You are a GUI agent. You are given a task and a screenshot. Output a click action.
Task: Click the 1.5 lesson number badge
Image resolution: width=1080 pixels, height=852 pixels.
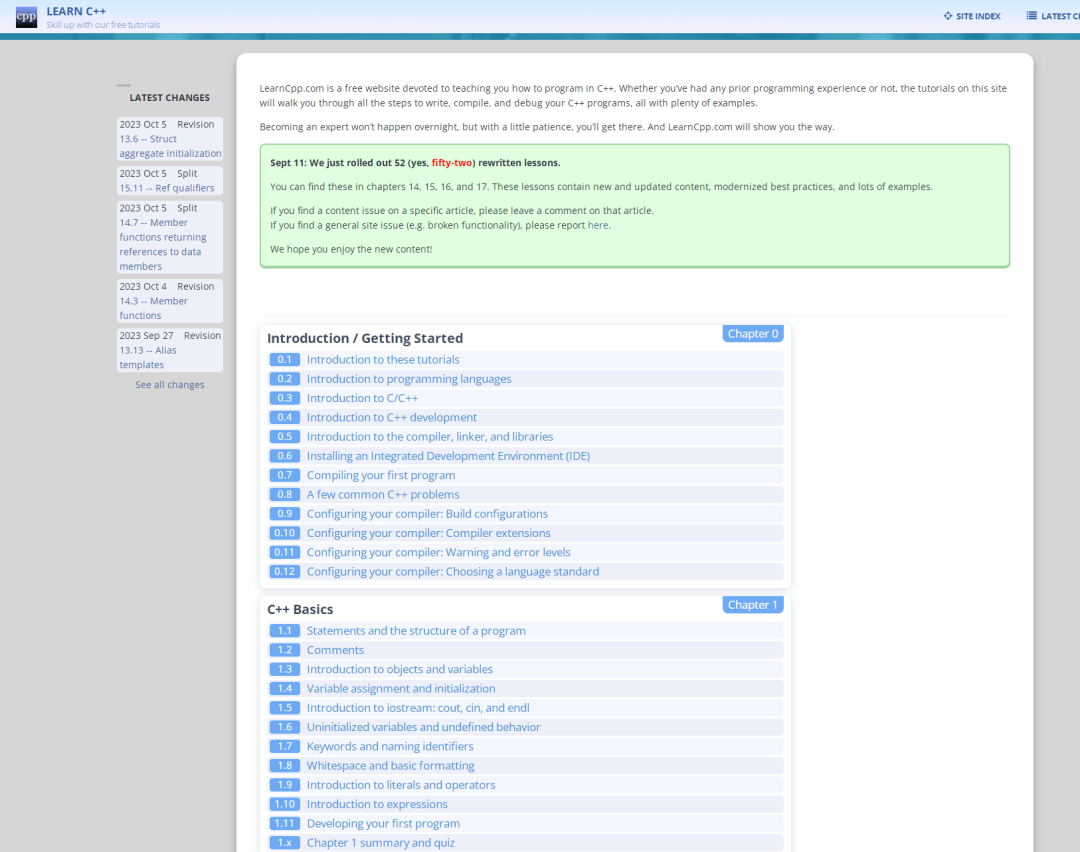[284, 708]
